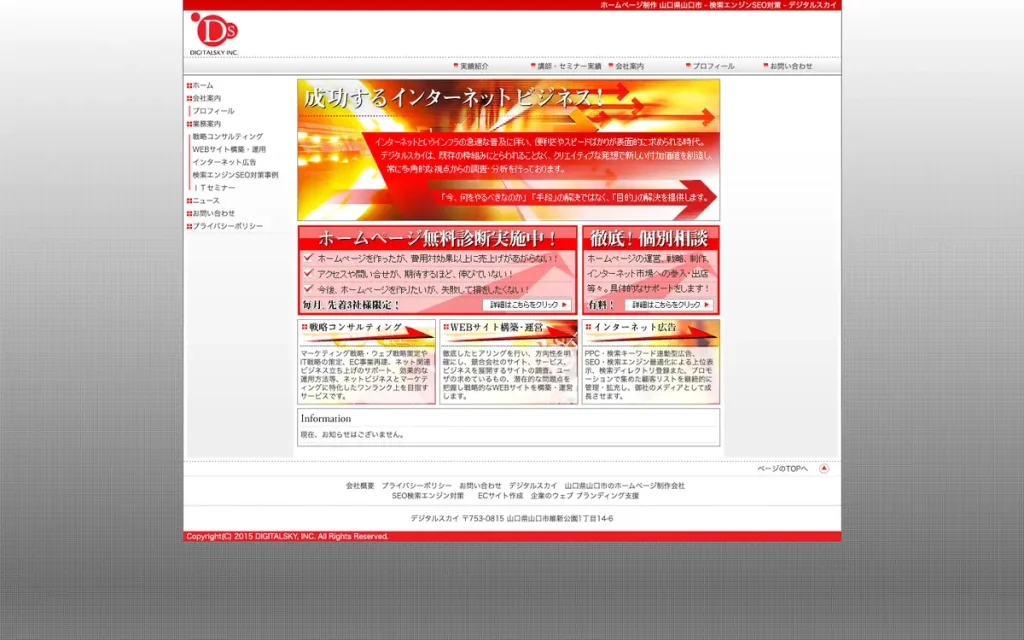Viewport: 1024px width, 640px height.
Task: Open 講師・セミナー実績 in top navigation
Action: coord(569,66)
